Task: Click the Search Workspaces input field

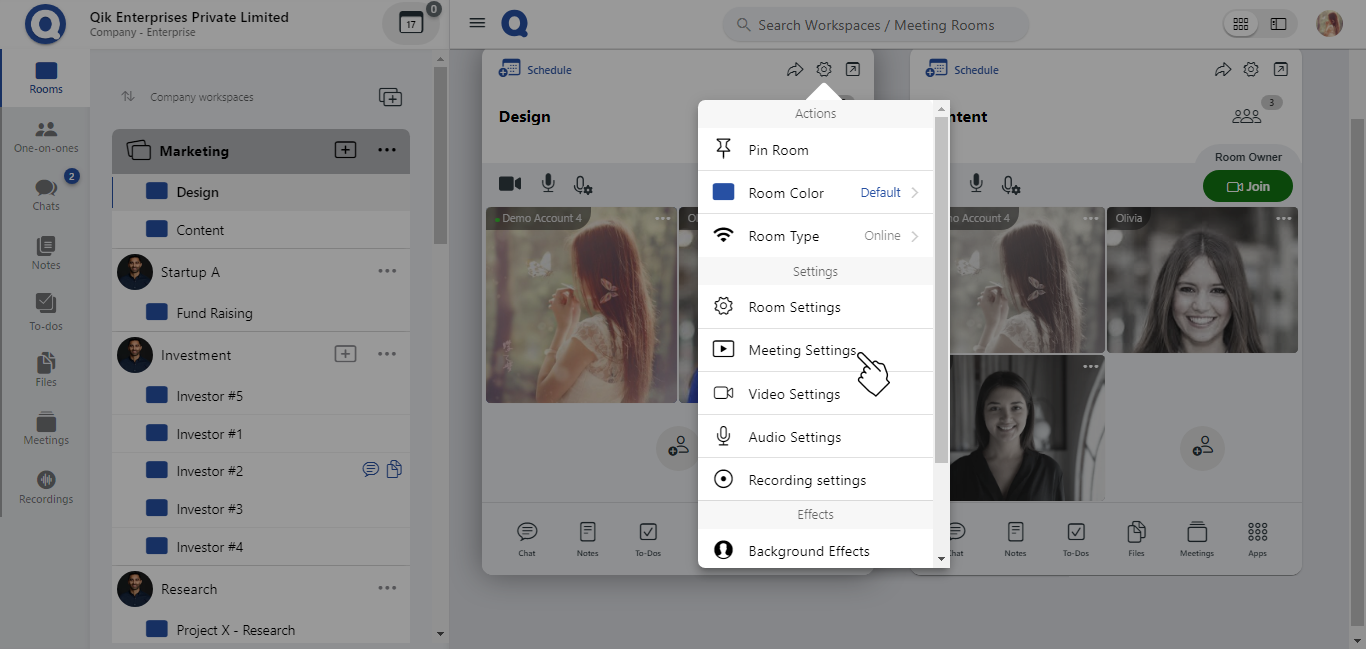Action: pos(875,25)
